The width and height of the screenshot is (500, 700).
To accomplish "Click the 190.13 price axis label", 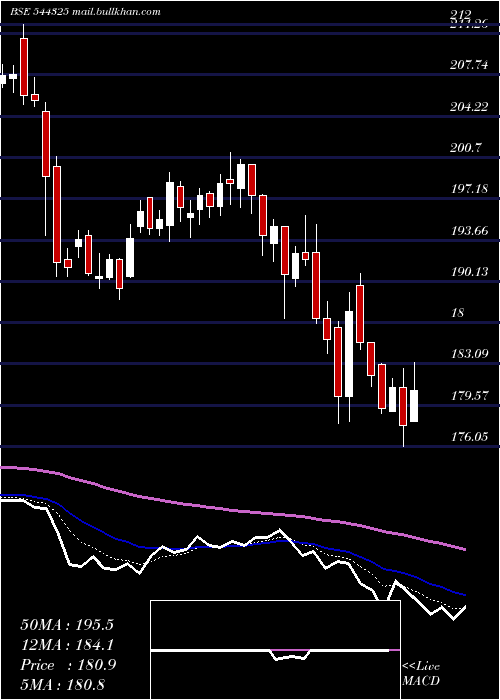I will [469, 272].
